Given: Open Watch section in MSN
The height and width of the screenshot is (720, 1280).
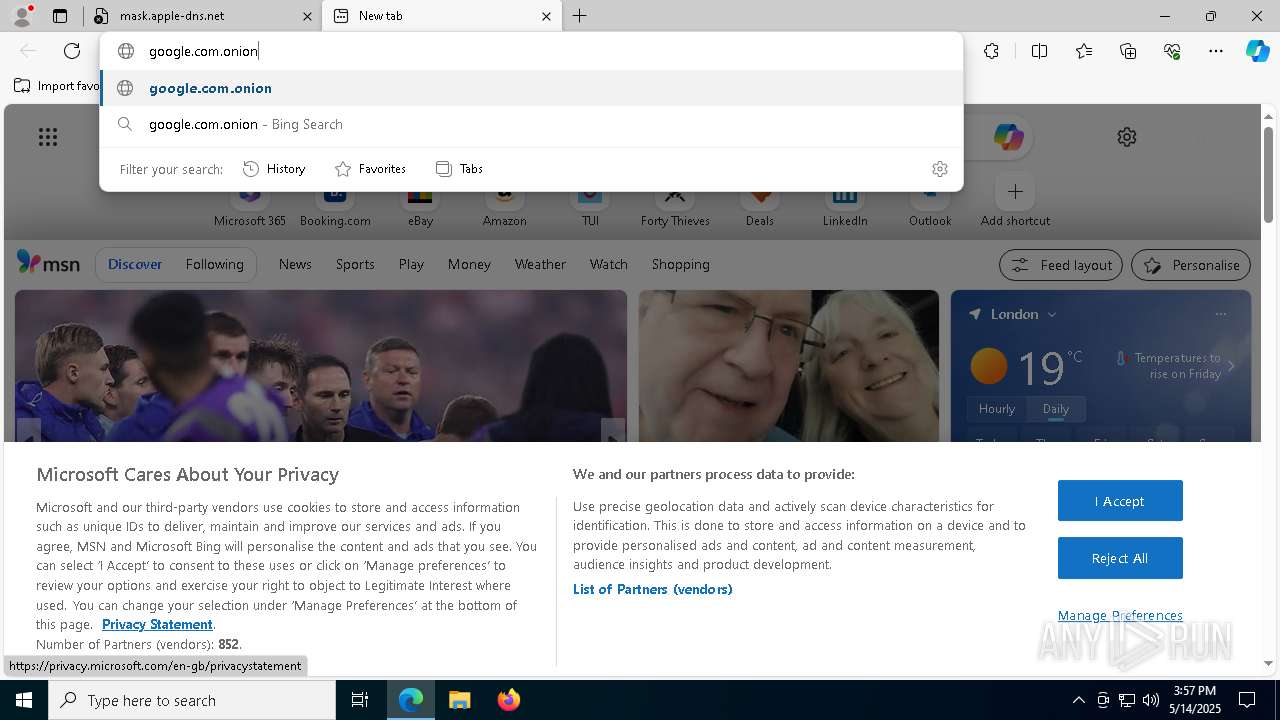Looking at the screenshot, I should (x=609, y=264).
